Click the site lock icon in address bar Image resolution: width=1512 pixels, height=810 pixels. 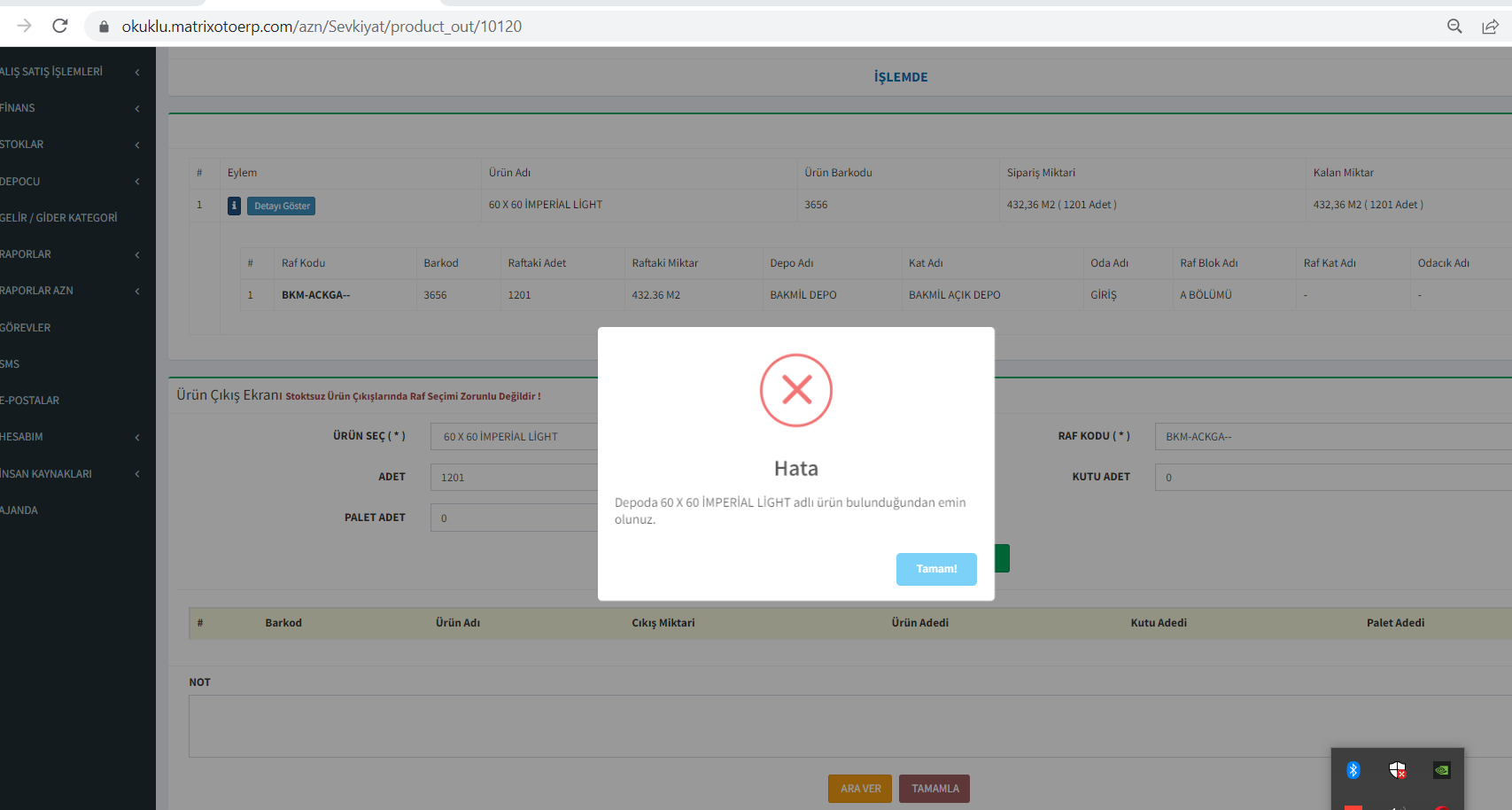pos(104,27)
